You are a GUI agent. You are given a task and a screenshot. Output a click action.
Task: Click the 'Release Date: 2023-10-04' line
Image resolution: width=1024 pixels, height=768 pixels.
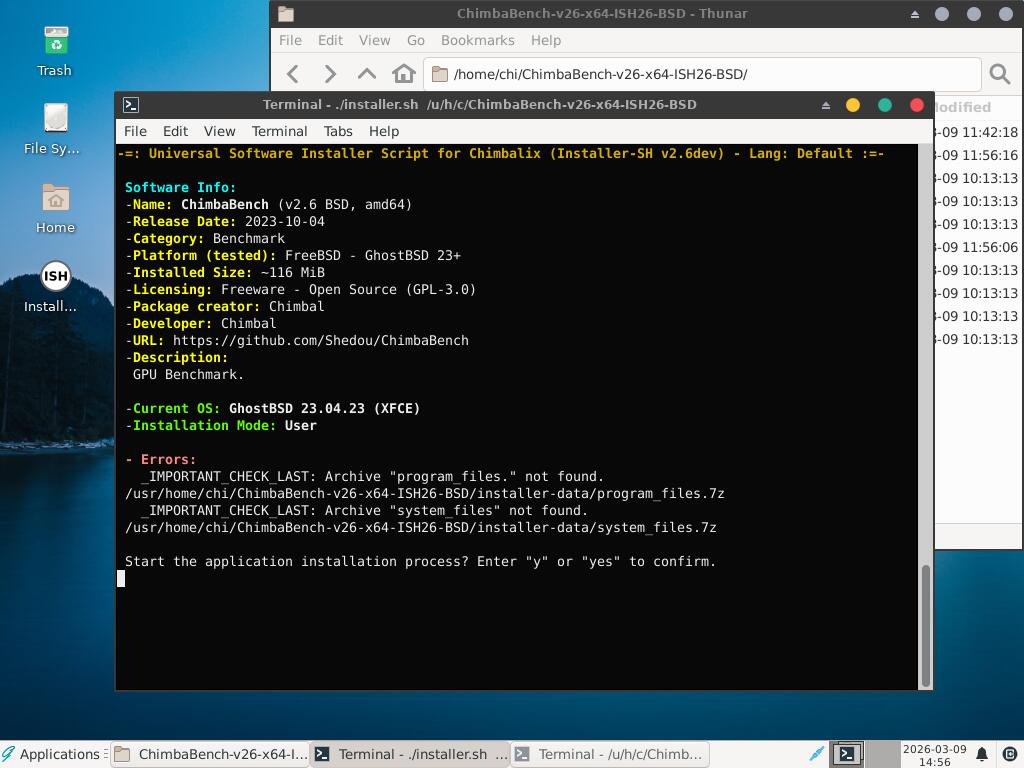point(225,221)
